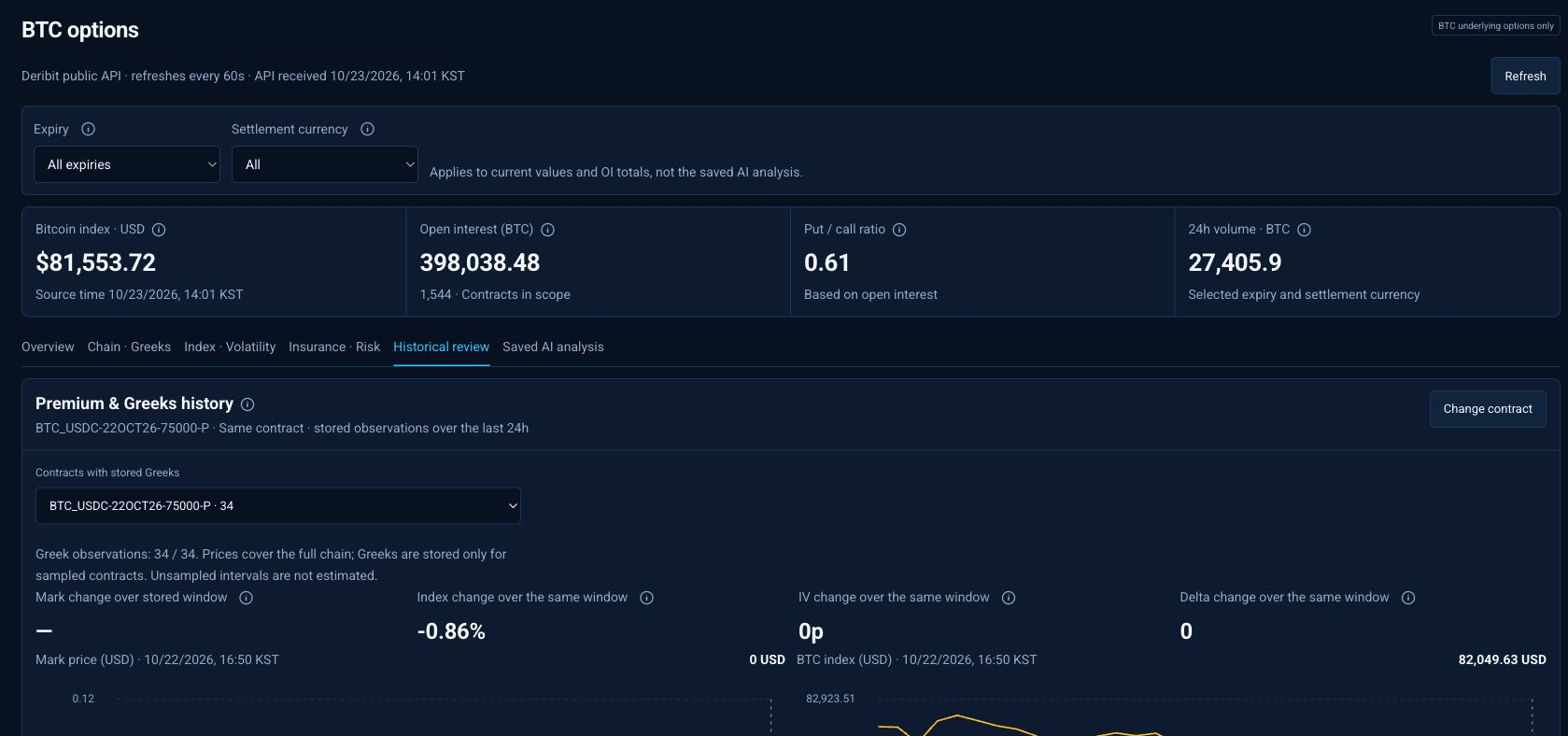Switch to the Saved AI analysis tab
Viewport: 1568px width, 736px height.
553,347
